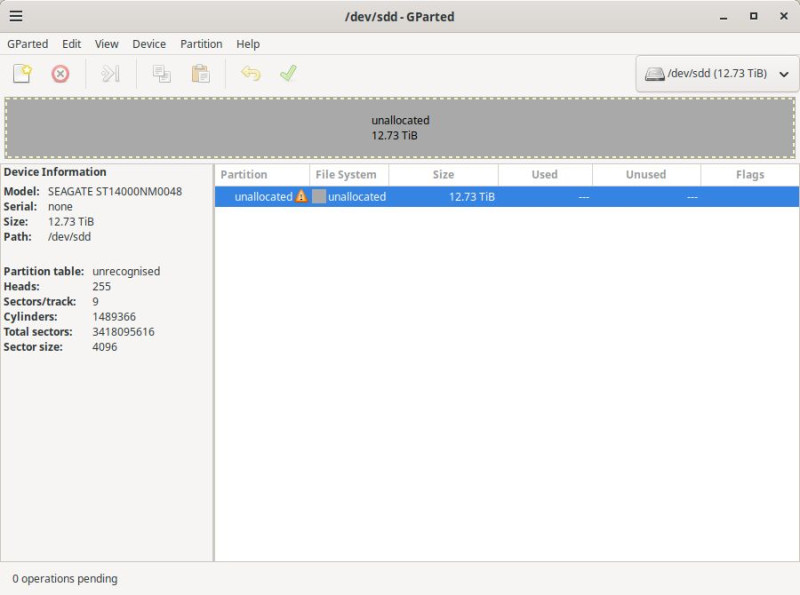This screenshot has height=595, width=800.
Task: Select the unallocated 12.73 TiB graphical block
Action: [400, 128]
